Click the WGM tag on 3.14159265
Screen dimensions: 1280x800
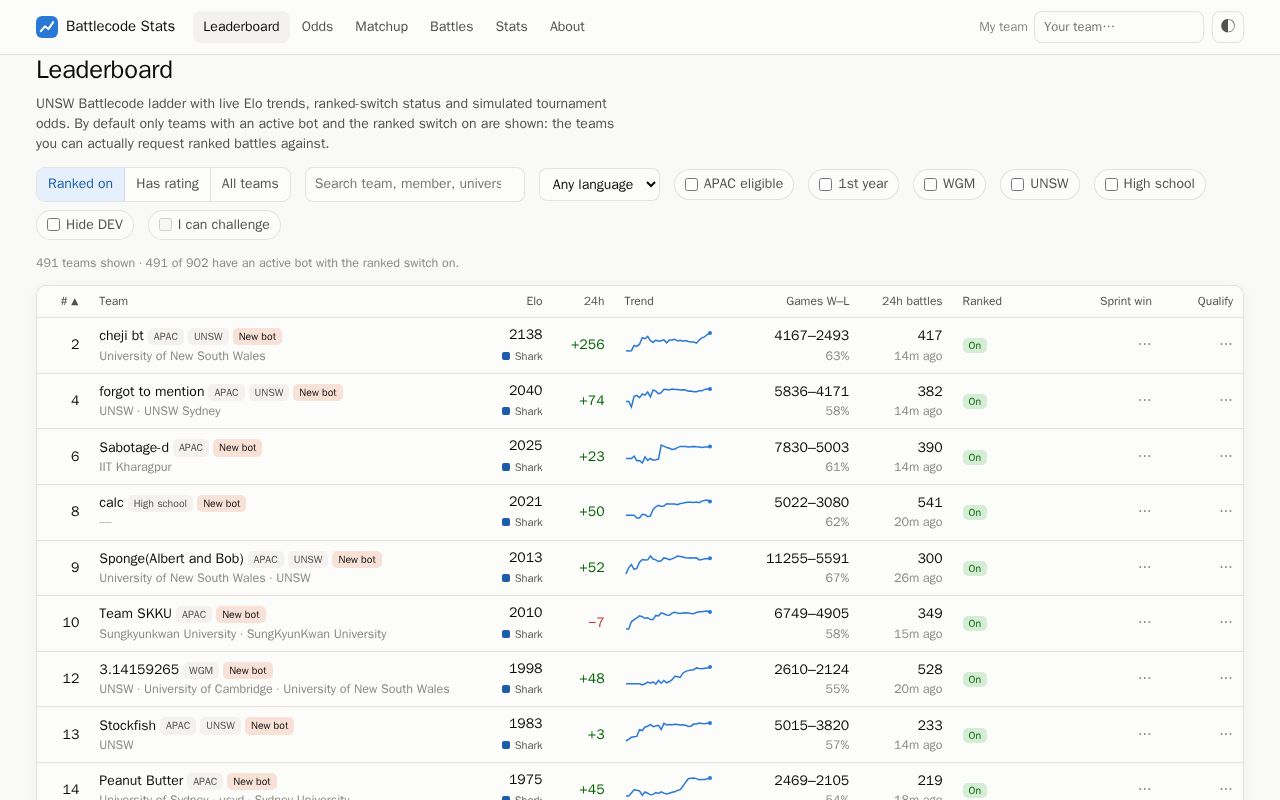coord(201,671)
